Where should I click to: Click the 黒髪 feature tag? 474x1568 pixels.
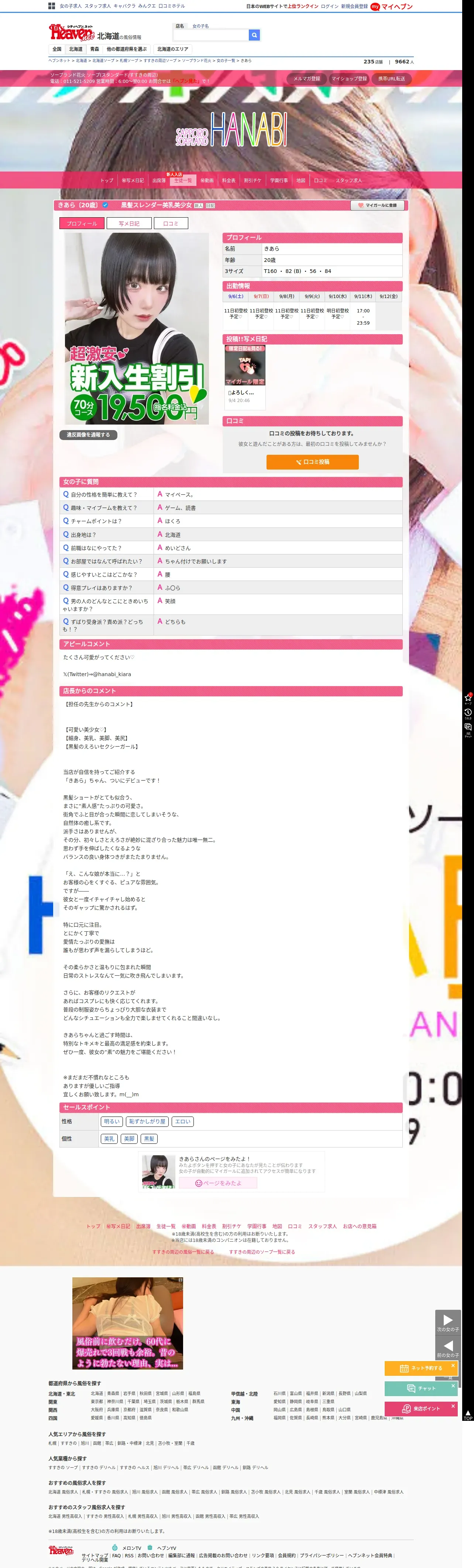coord(149,1138)
